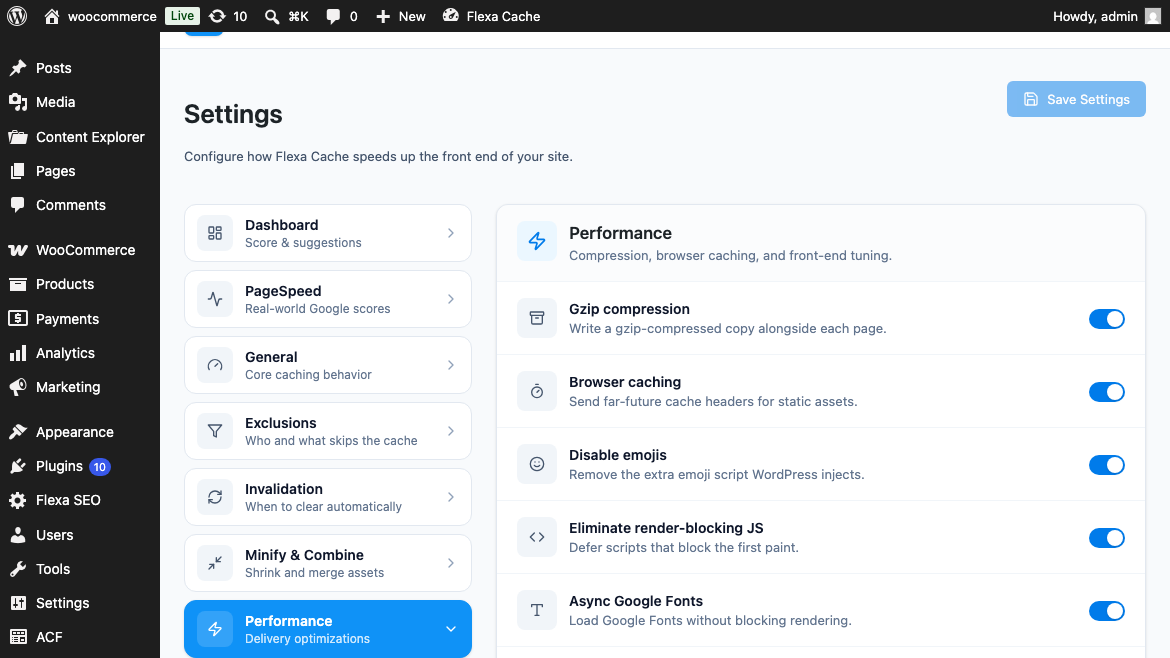Click the admin avatar icon
1170x658 pixels.
[x=1153, y=16]
